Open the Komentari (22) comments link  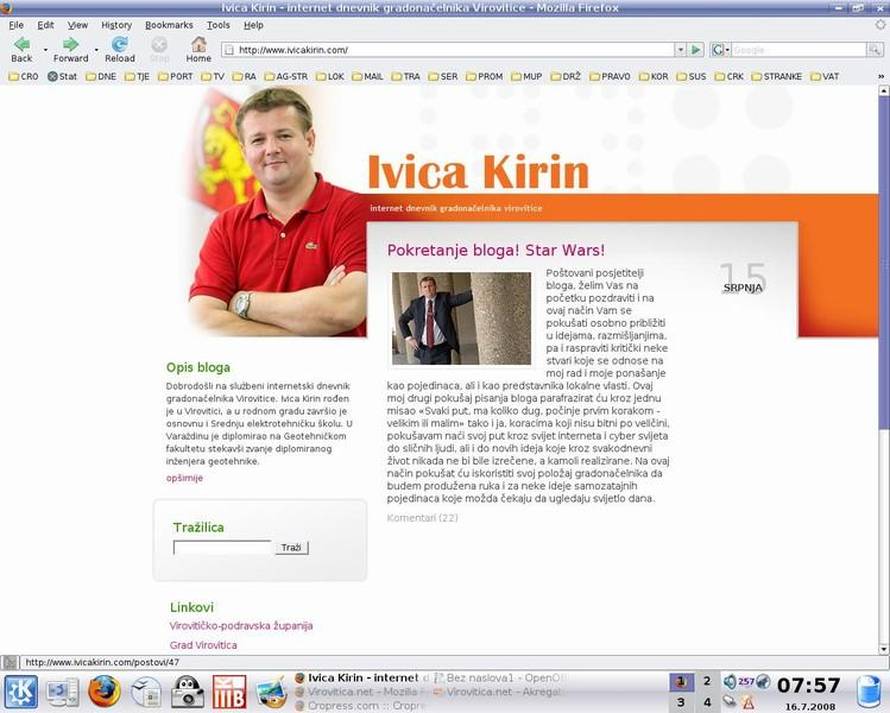(422, 518)
